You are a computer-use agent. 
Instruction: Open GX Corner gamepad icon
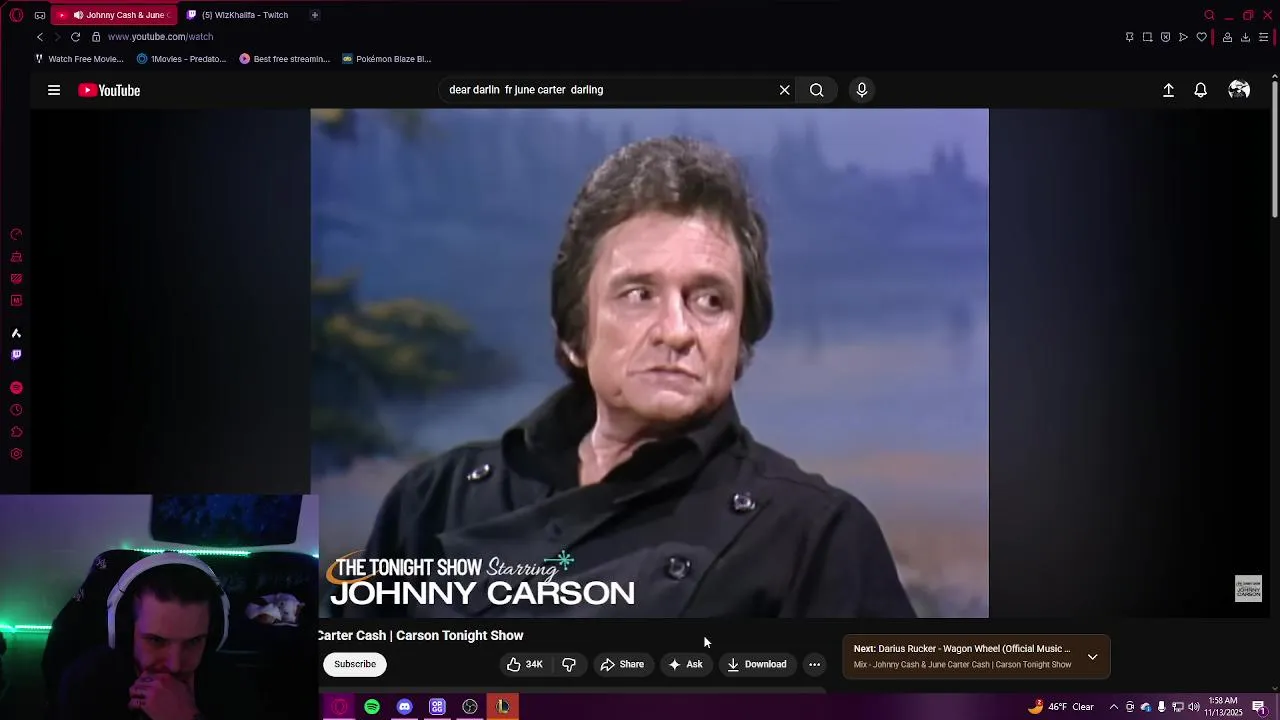pos(40,15)
